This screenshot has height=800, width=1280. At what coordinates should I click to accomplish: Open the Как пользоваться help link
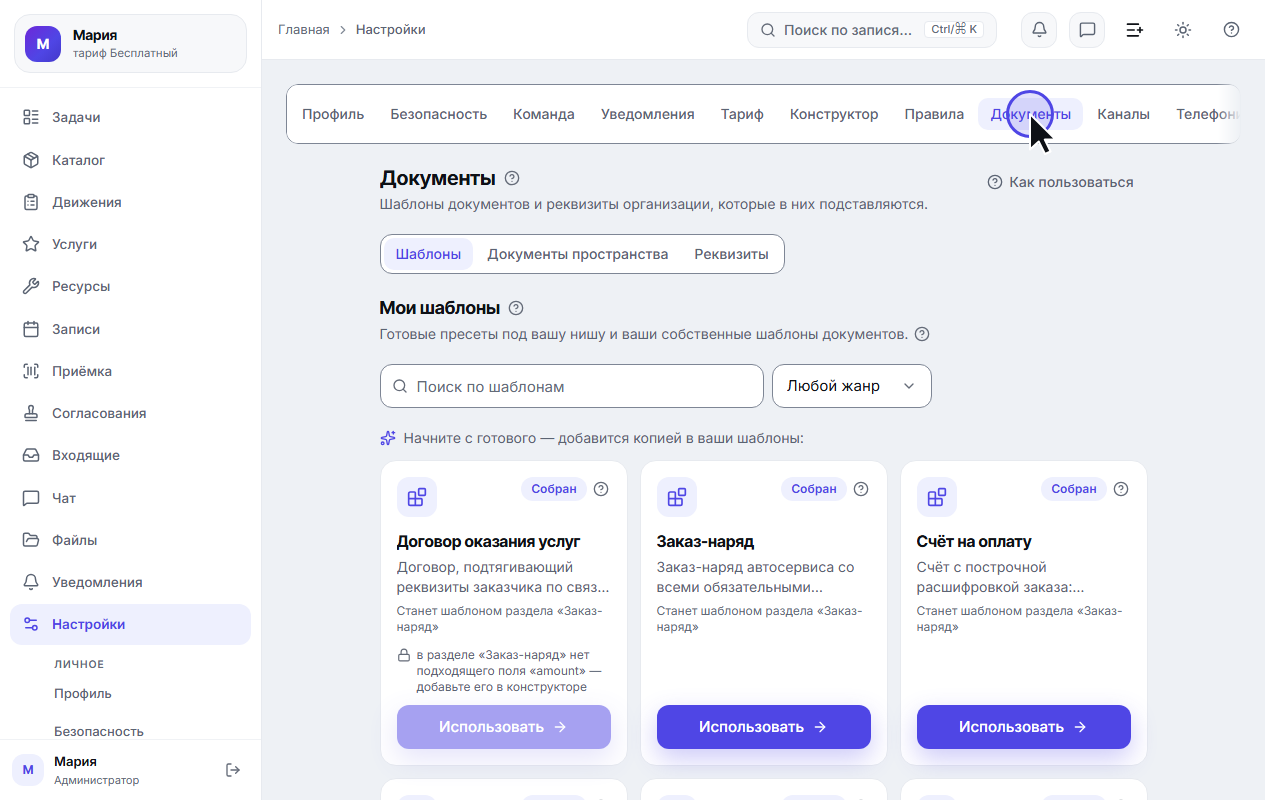coord(1060,182)
